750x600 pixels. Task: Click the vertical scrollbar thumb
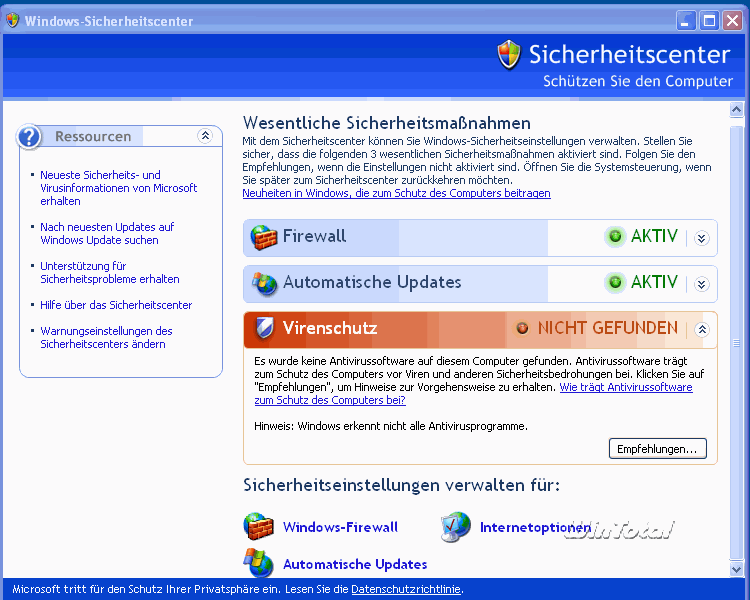[x=736, y=343]
